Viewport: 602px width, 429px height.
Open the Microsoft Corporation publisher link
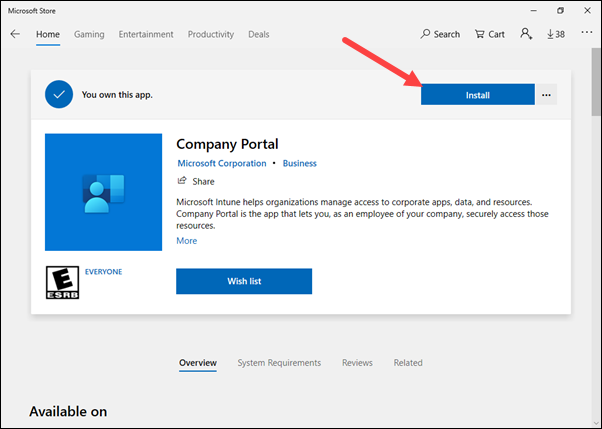click(222, 163)
